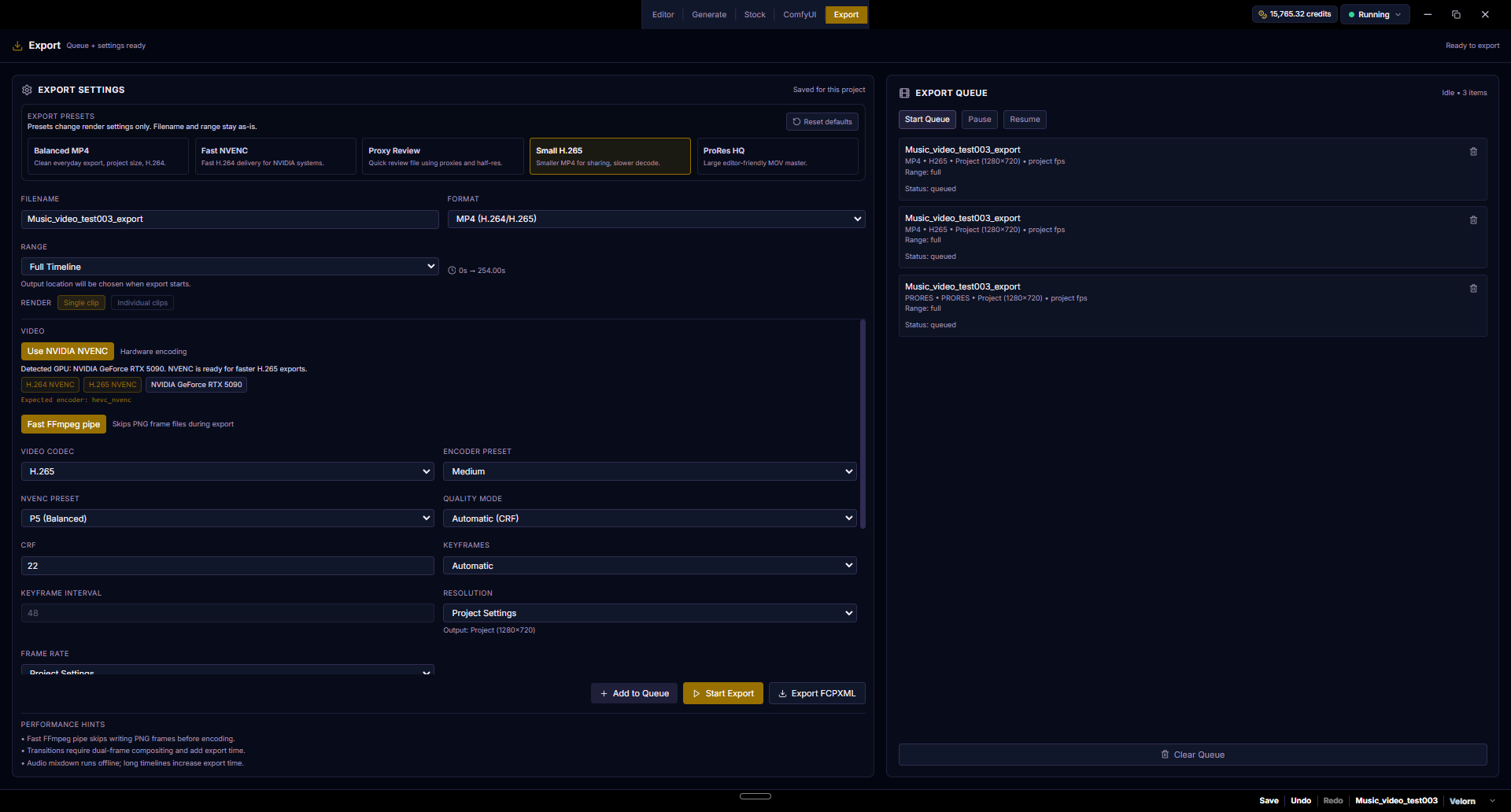The image size is (1511, 812).
Task: Select Single clip render mode
Action: [81, 303]
